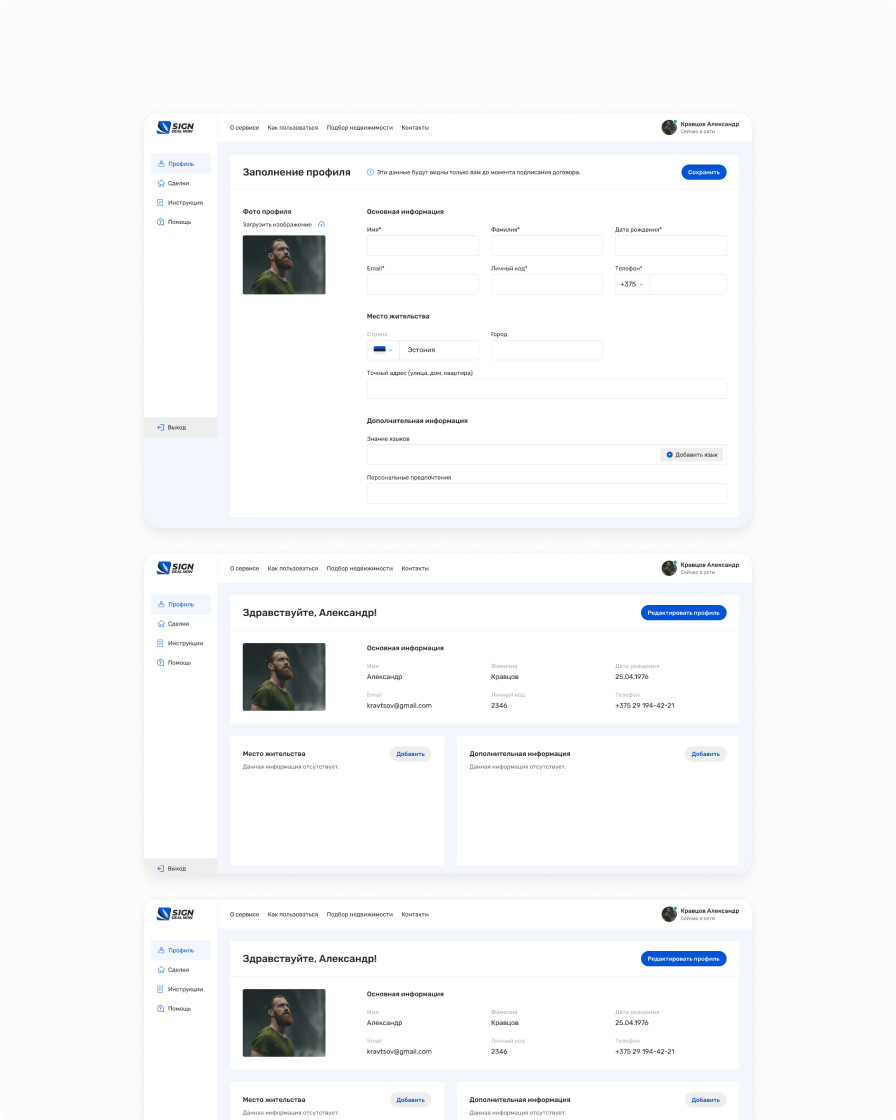Click the Сохранить button
The height and width of the screenshot is (1120, 896).
704,172
